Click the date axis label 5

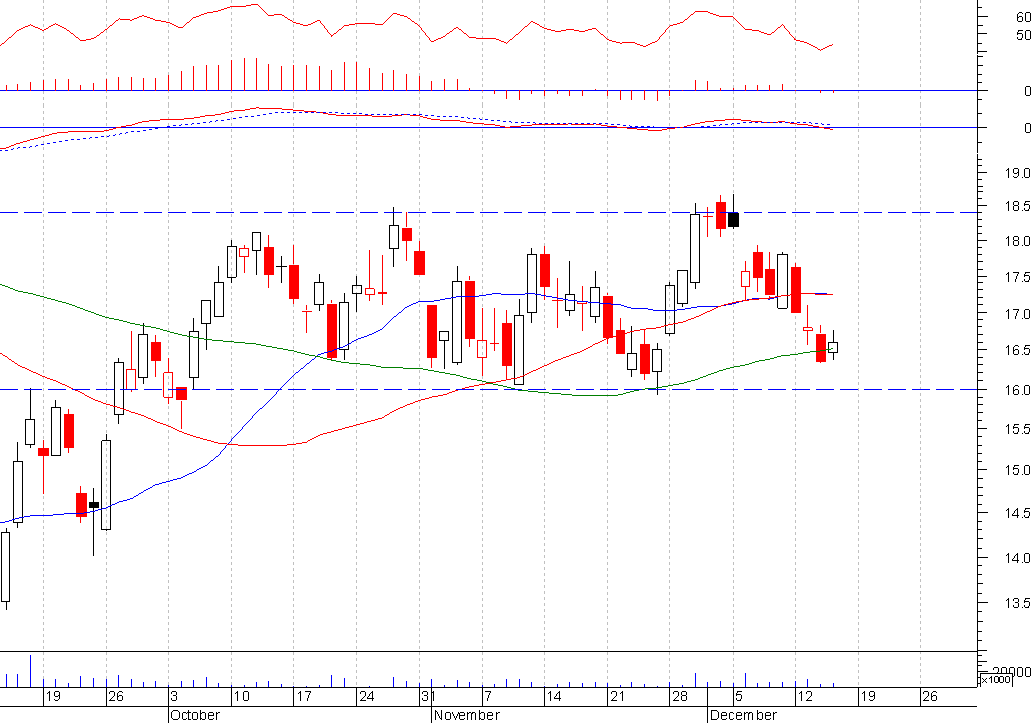(x=739, y=697)
